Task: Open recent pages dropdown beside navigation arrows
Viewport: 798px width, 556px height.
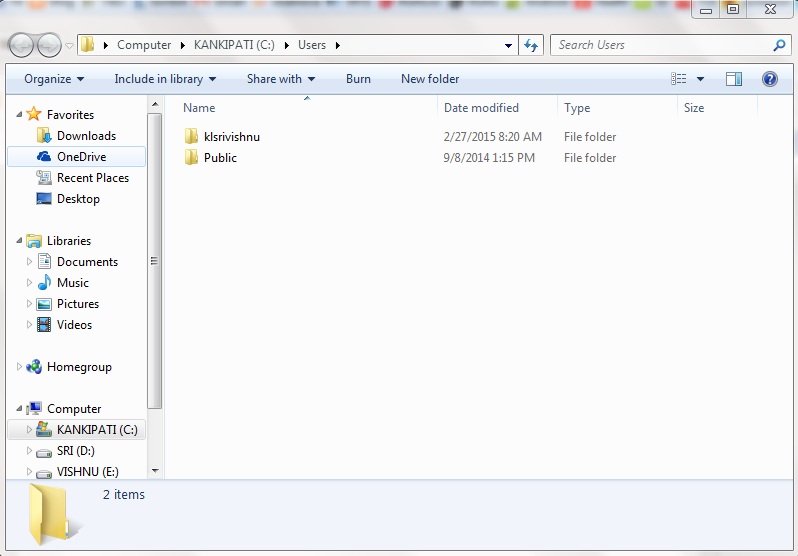Action: [x=69, y=46]
